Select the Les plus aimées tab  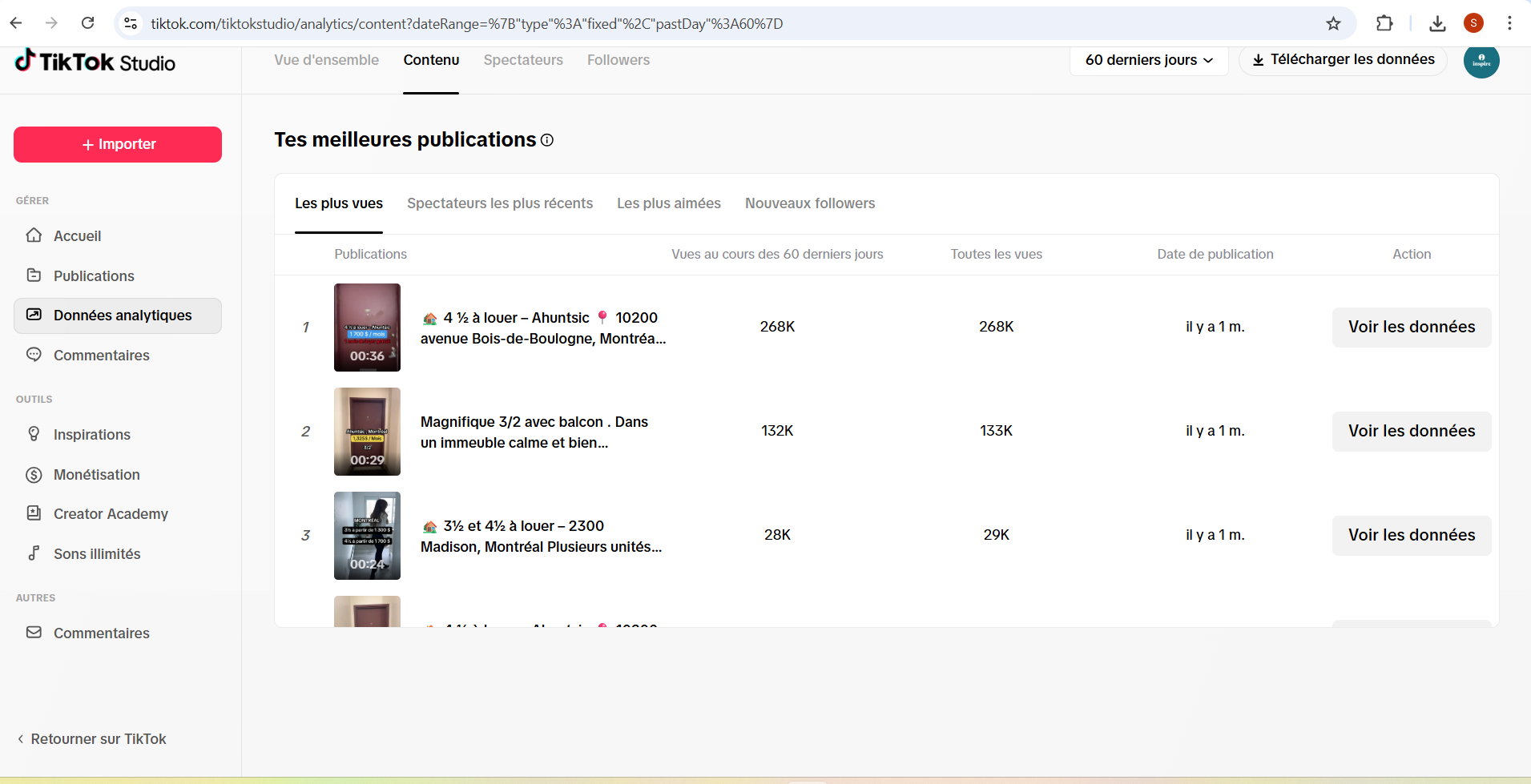[668, 203]
